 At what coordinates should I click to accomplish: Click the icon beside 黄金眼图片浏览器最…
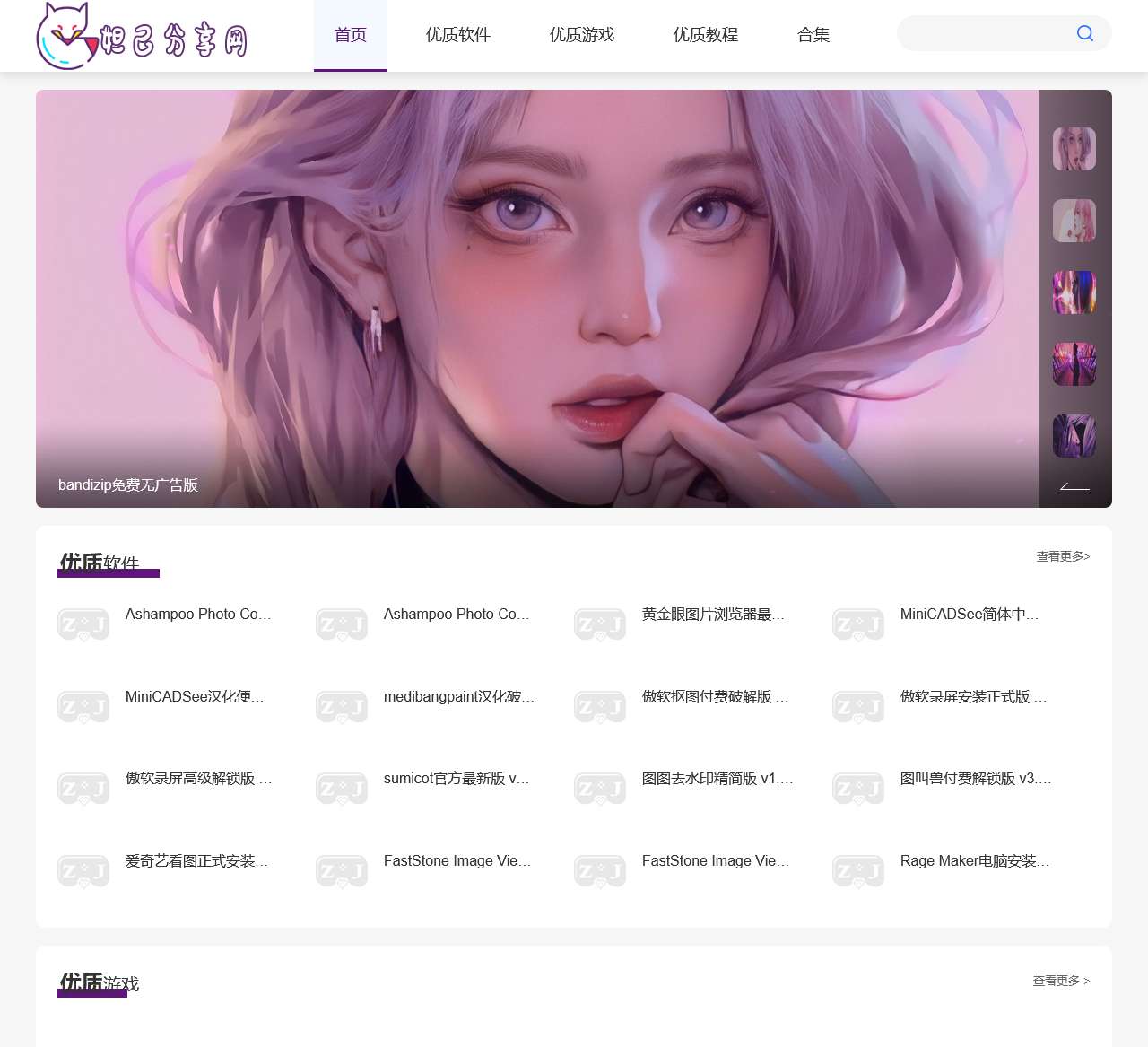click(x=600, y=624)
